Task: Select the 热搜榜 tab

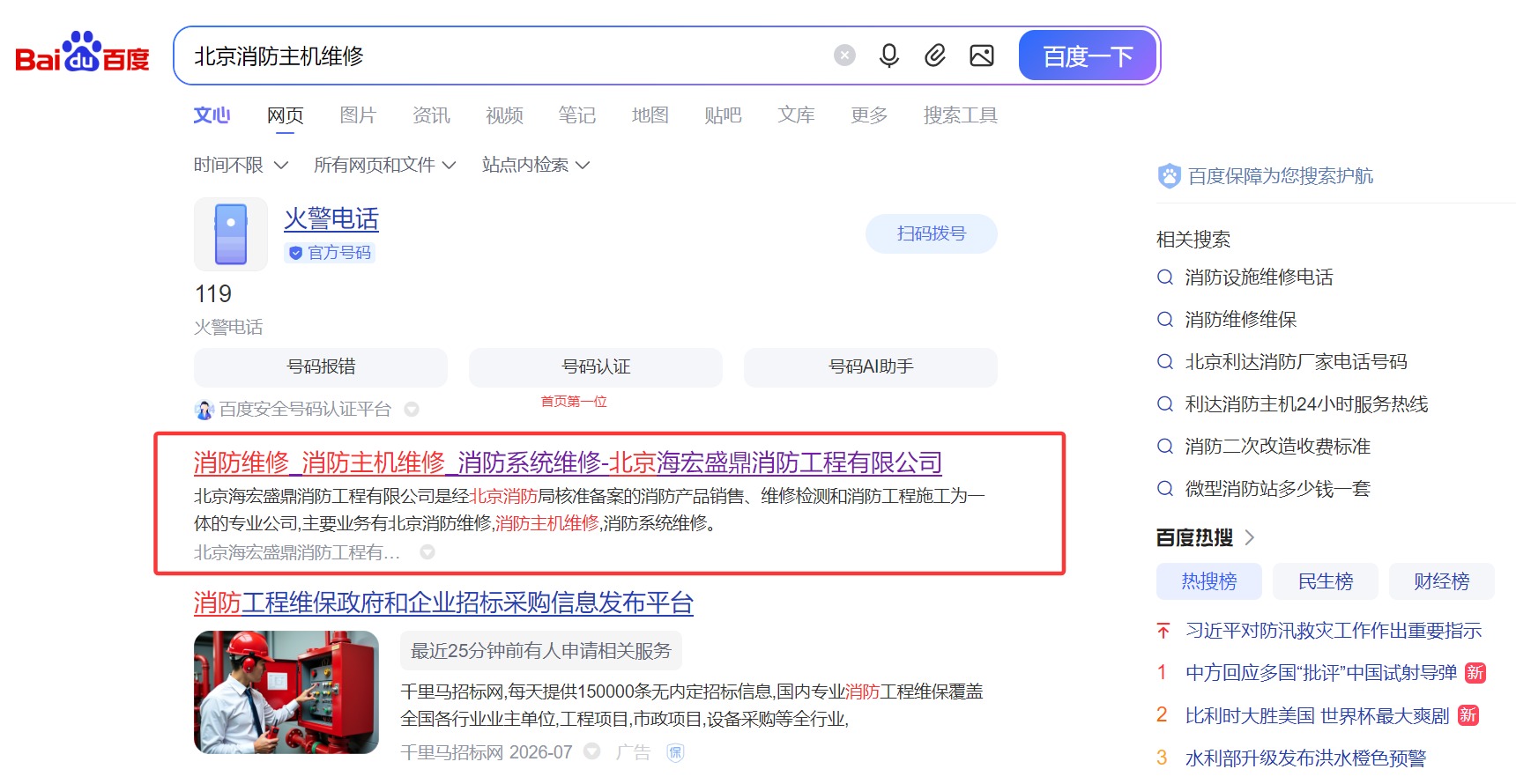Action: click(x=1209, y=581)
